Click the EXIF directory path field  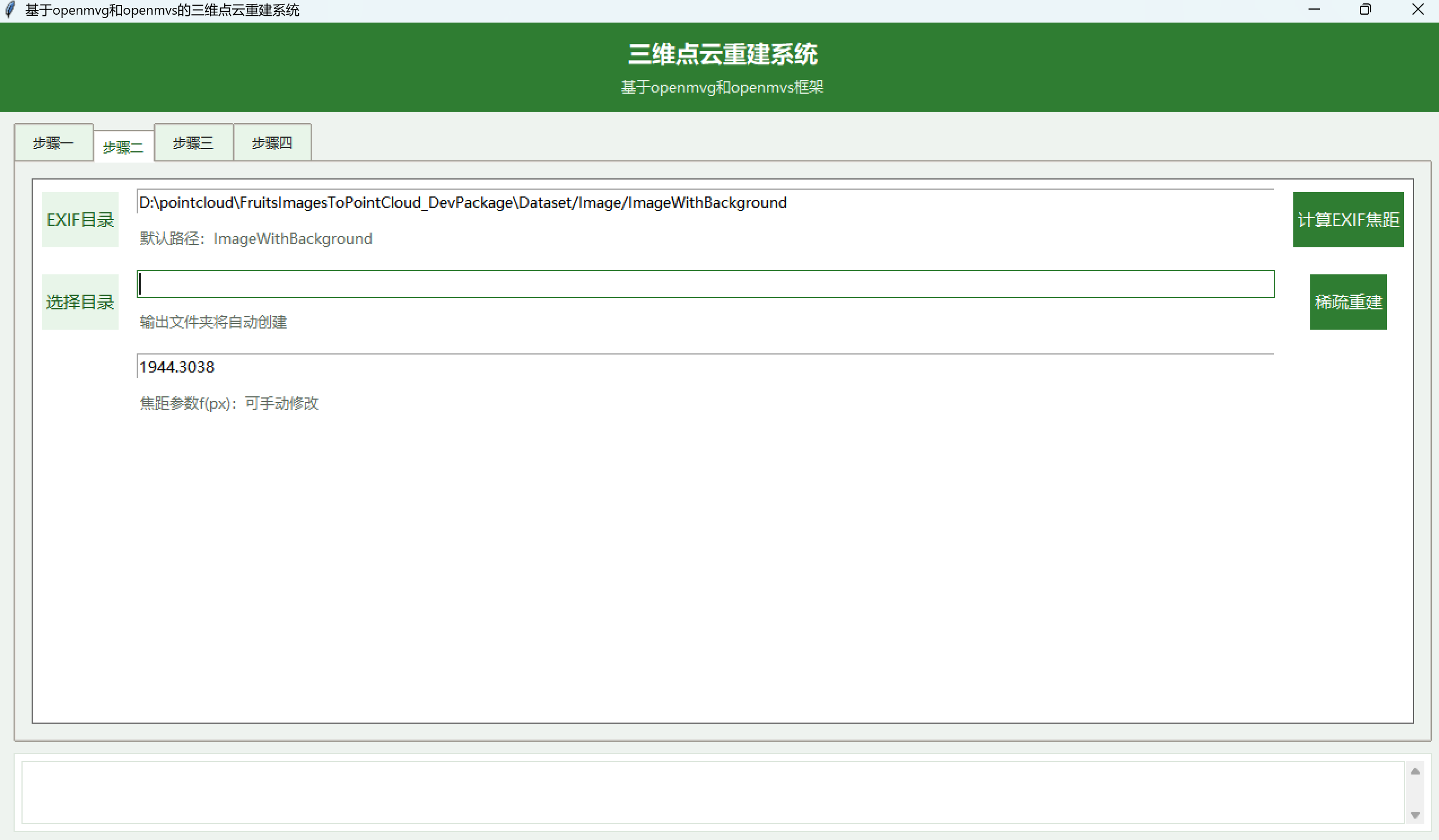705,203
